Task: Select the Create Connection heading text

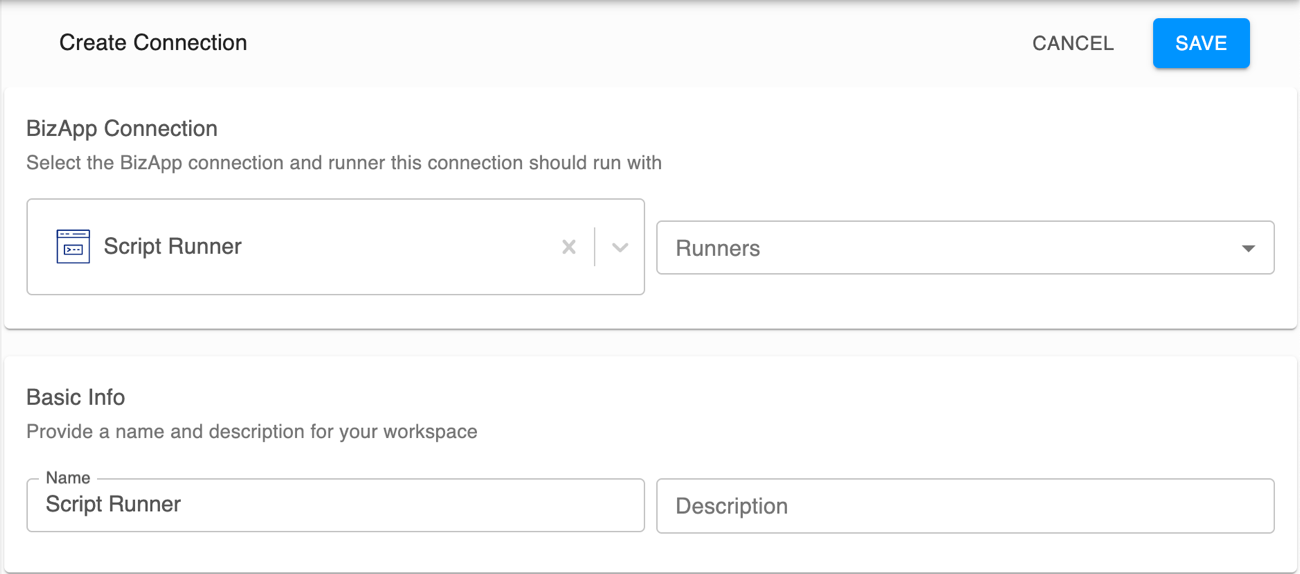Action: (153, 43)
